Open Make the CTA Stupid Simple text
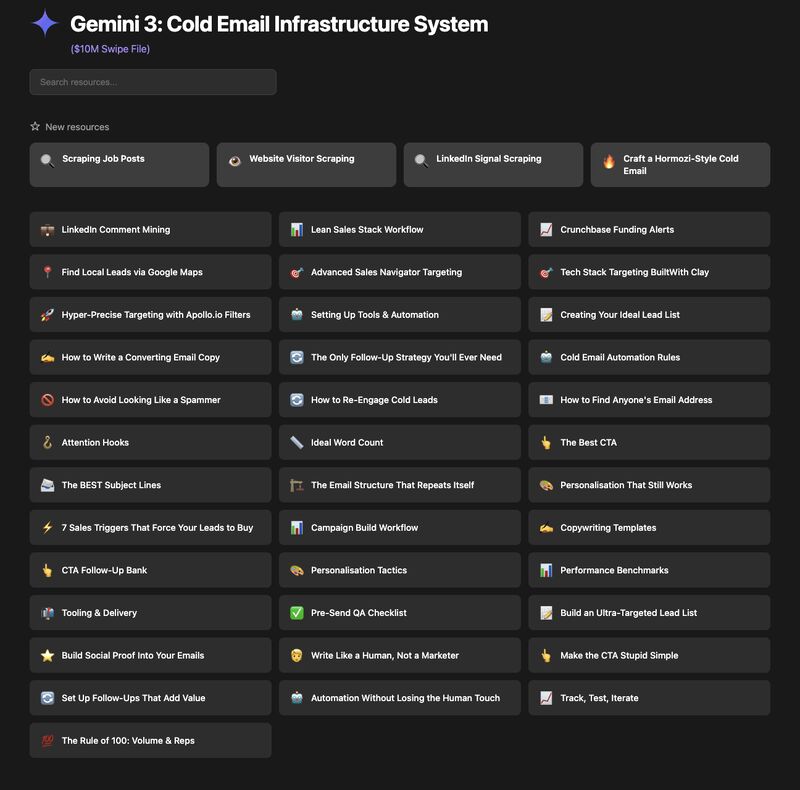Viewport: 800px width, 790px height. pyautogui.click(x=619, y=655)
